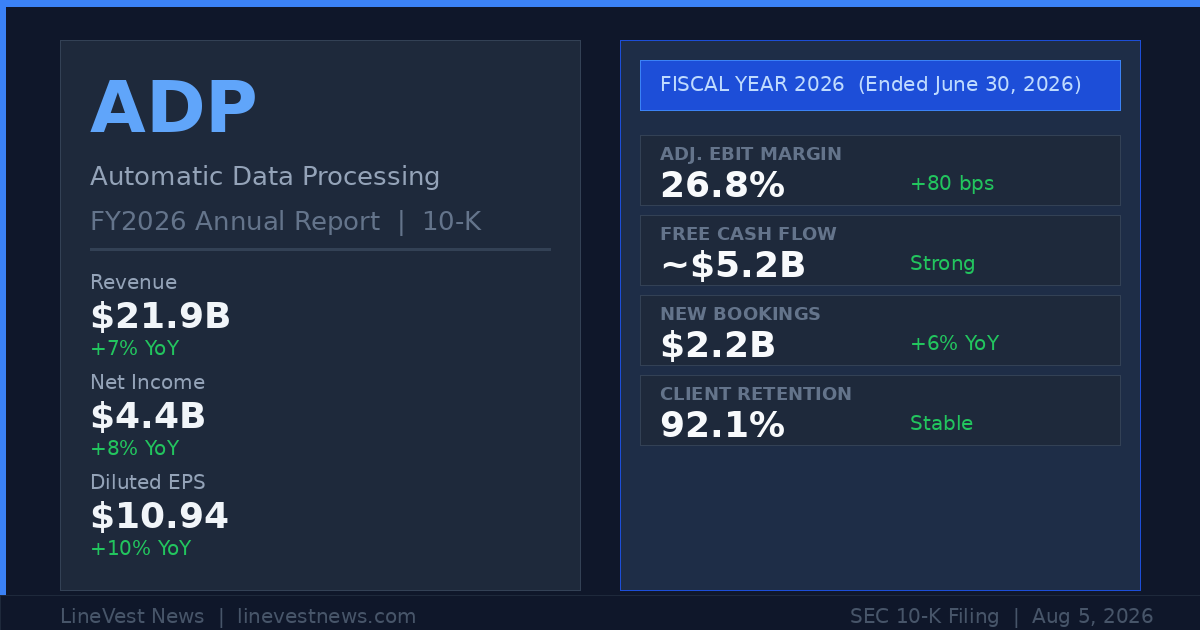Image resolution: width=1200 pixels, height=630 pixels.
Task: Select the $10.94 EPS value
Action: [x=159, y=516]
